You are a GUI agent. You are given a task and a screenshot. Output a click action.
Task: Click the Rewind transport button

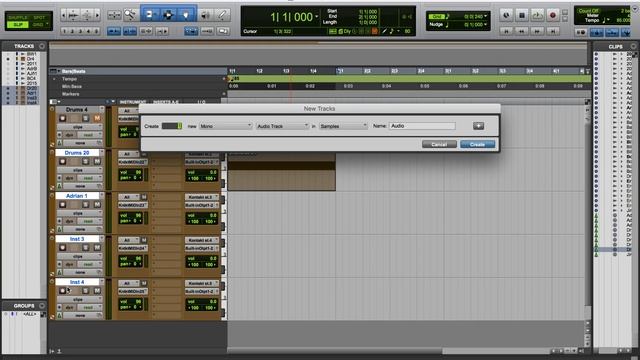point(522,31)
